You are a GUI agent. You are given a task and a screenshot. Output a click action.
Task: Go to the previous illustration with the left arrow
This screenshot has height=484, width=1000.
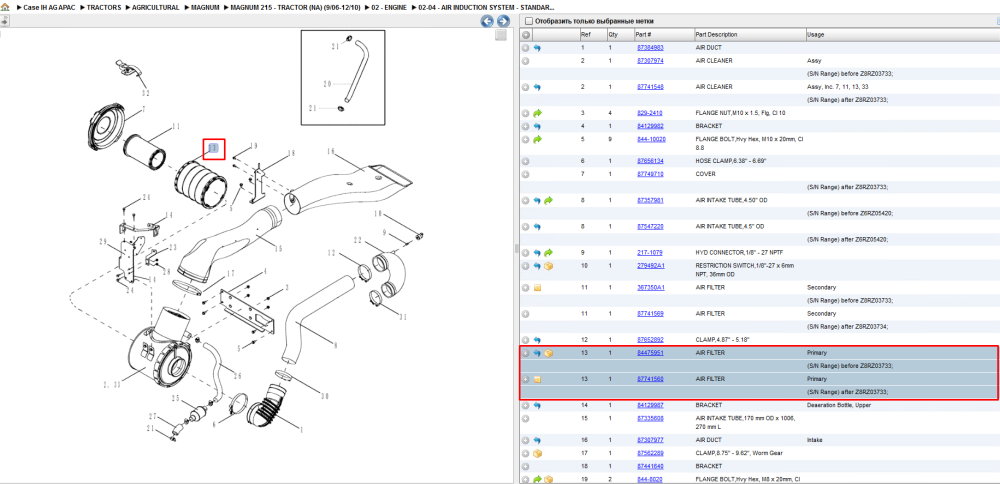pos(487,22)
